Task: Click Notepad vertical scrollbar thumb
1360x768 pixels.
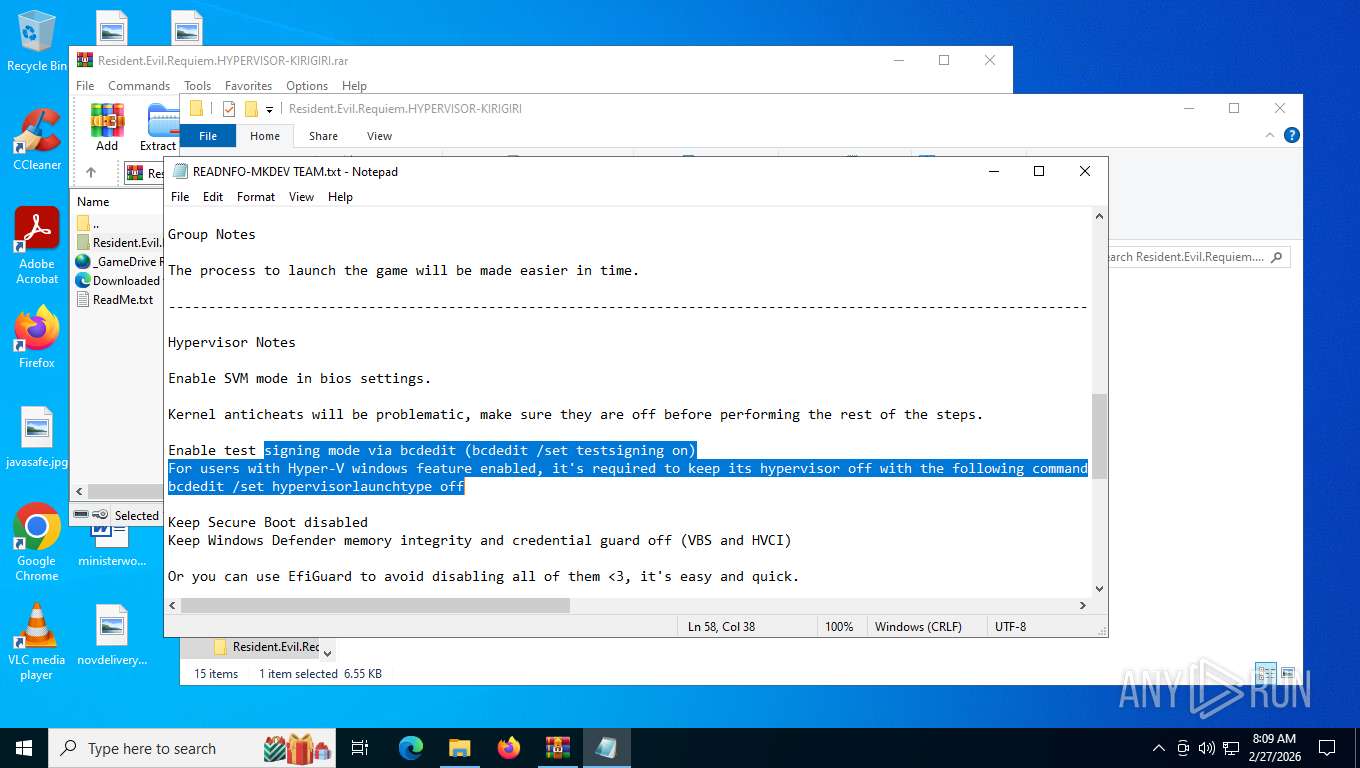Action: click(x=1099, y=436)
